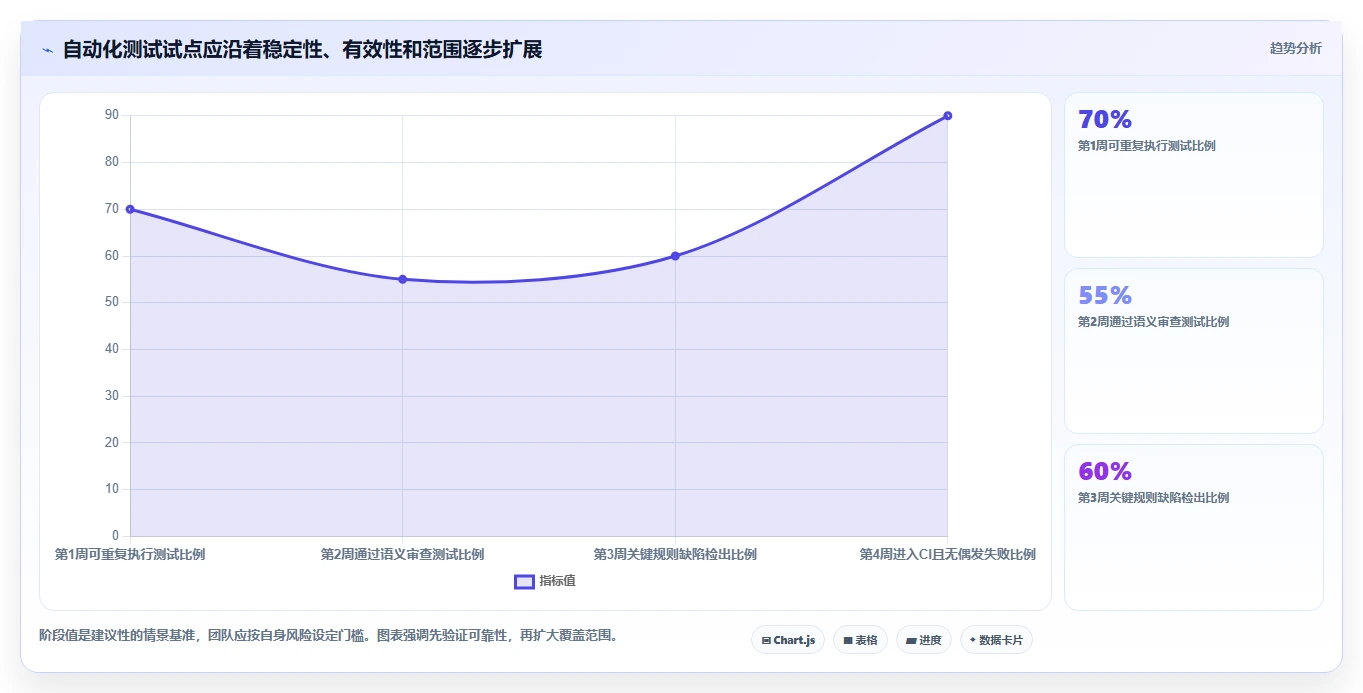Click the 指标值 legend label
Image resolution: width=1363 pixels, height=693 pixels.
point(558,581)
